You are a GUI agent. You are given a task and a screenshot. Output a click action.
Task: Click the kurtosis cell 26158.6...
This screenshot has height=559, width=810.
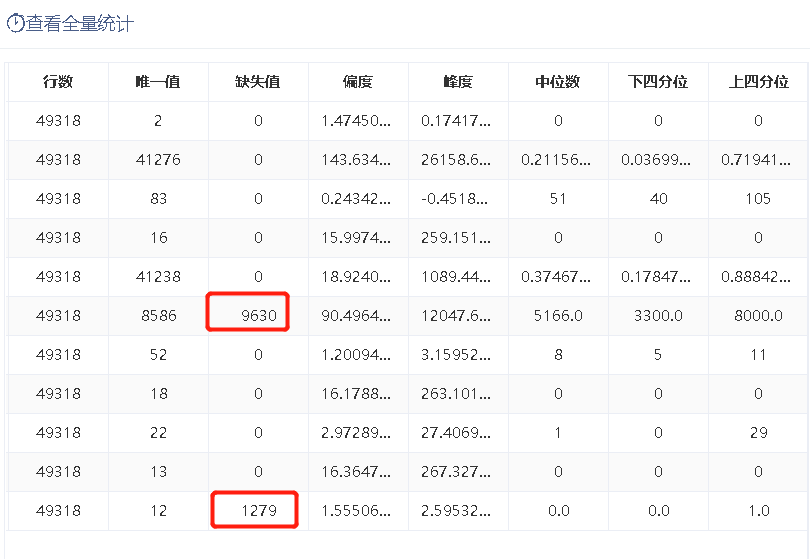click(456, 160)
